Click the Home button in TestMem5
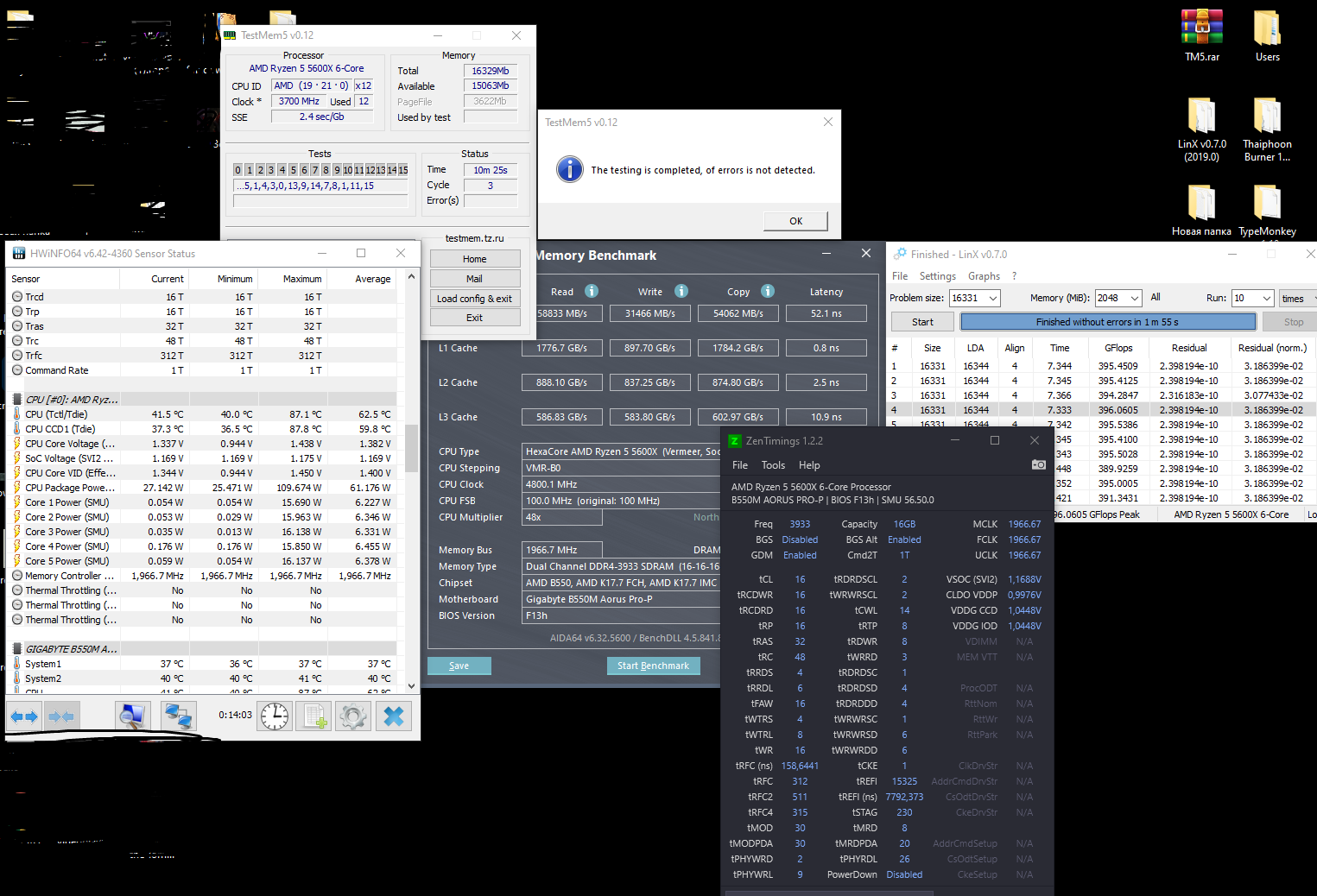 click(475, 259)
